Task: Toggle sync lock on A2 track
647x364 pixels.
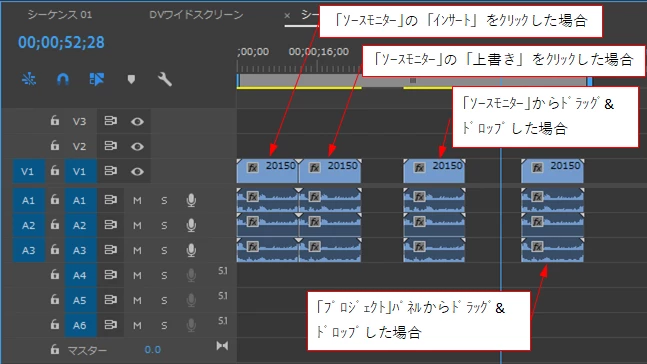Action: (x=110, y=225)
